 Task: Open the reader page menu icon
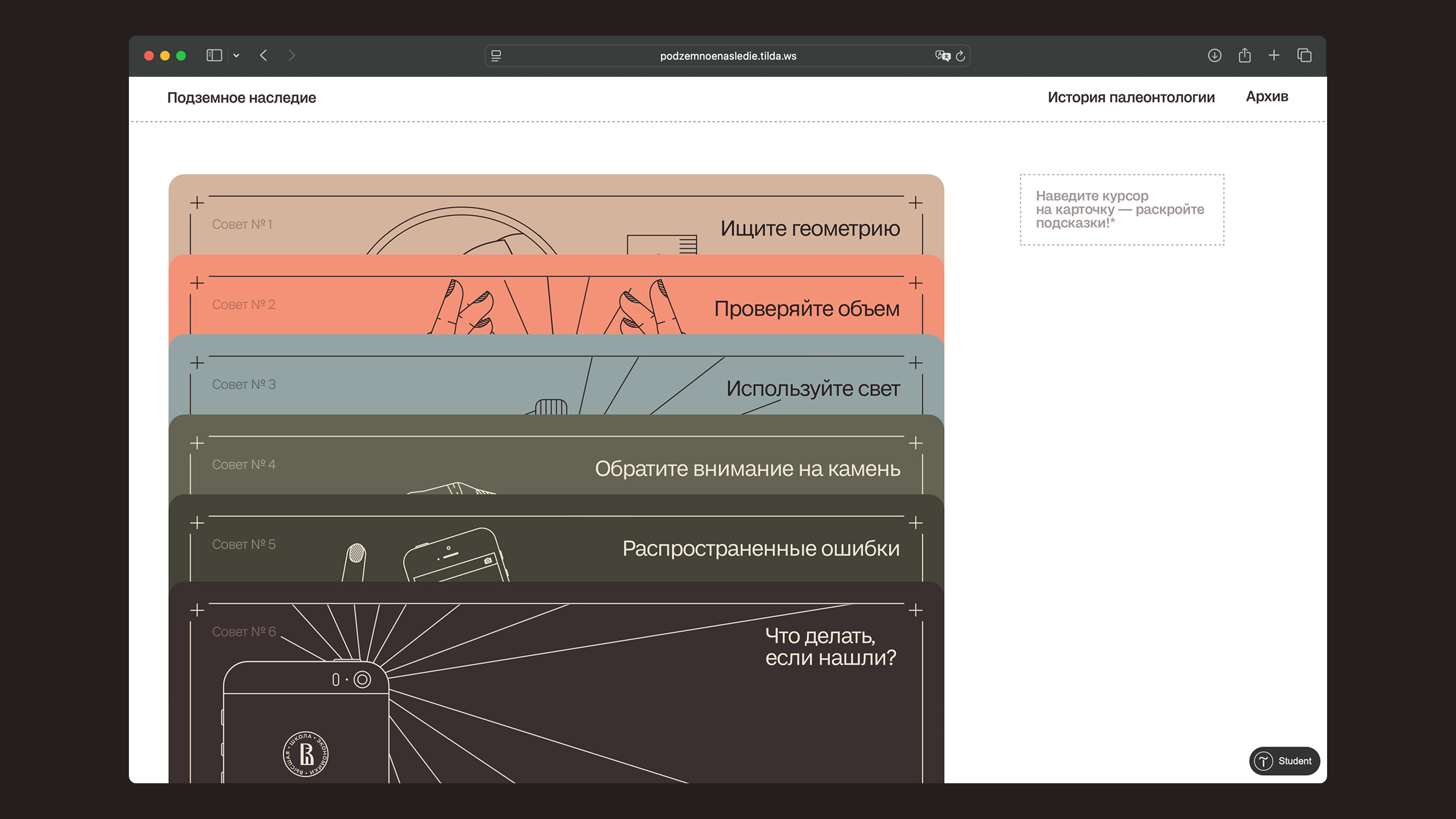tap(496, 56)
